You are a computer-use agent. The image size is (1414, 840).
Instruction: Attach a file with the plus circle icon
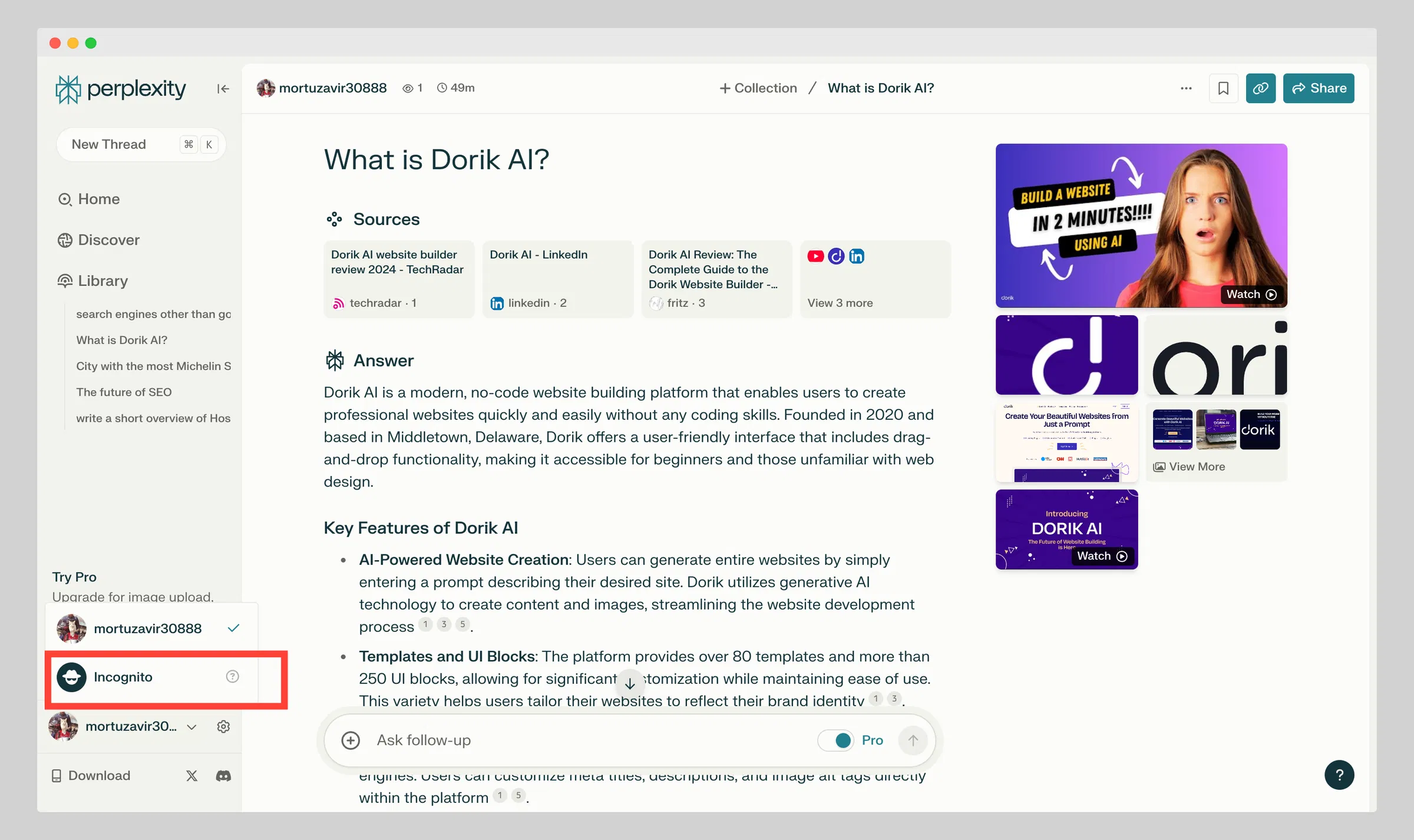click(351, 740)
